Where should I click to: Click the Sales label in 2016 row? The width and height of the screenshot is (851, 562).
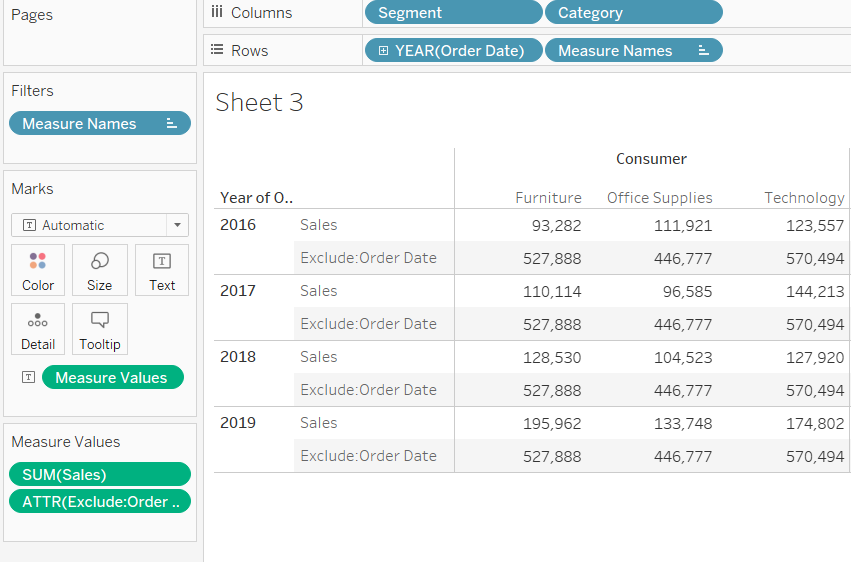319,225
